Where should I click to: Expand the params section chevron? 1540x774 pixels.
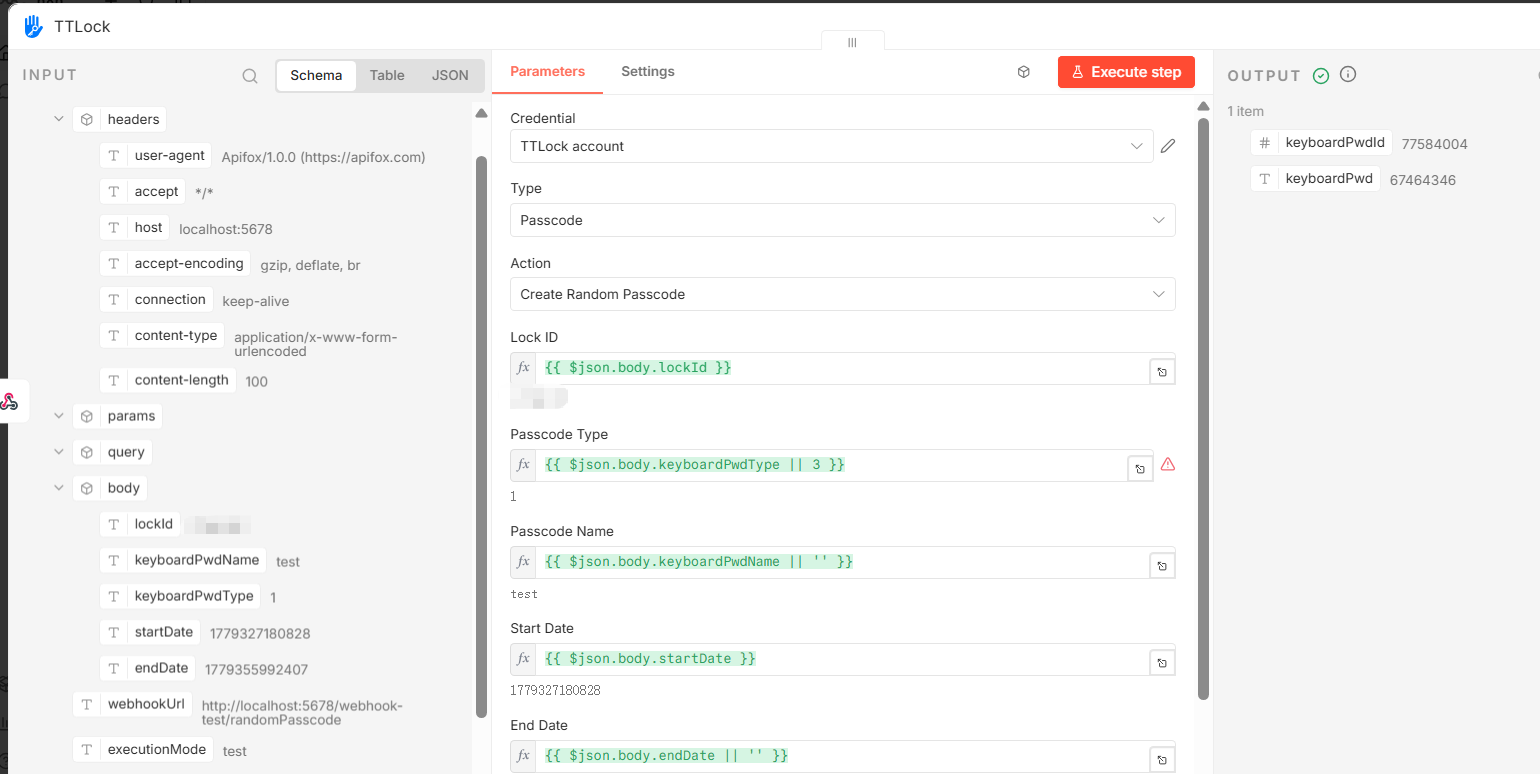click(x=59, y=416)
